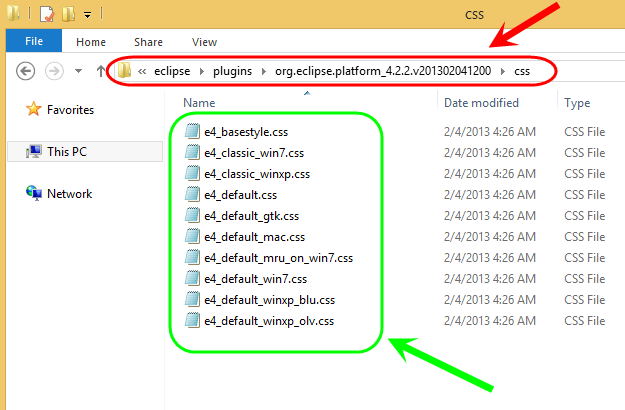This screenshot has height=410, width=625.
Task: Select file e4_default_winxp_blu.css
Action: 269,300
